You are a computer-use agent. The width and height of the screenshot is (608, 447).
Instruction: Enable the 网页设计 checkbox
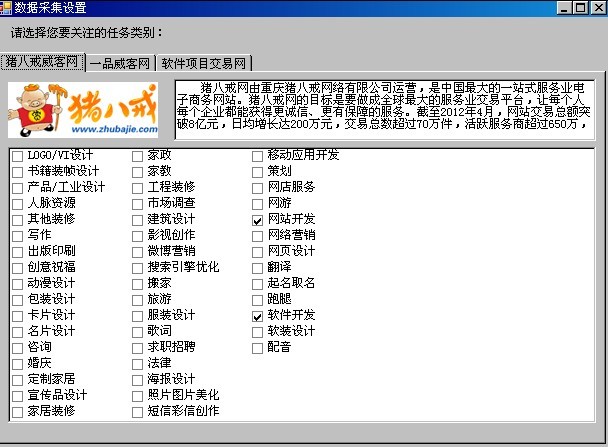pos(257,252)
